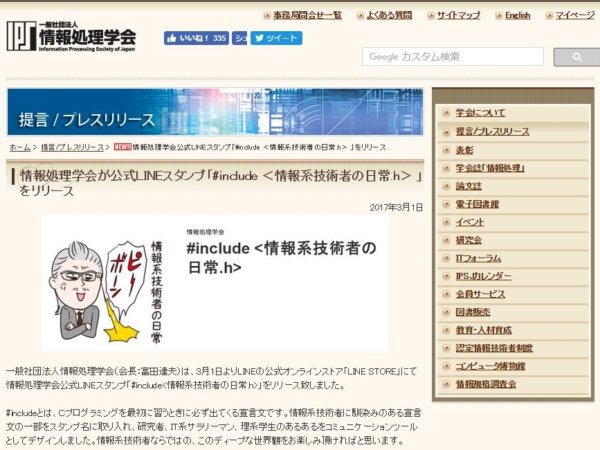Image resolution: width=600 pixels, height=450 pixels.
Task: Open 研究会 in the sidebar
Action: click(468, 240)
